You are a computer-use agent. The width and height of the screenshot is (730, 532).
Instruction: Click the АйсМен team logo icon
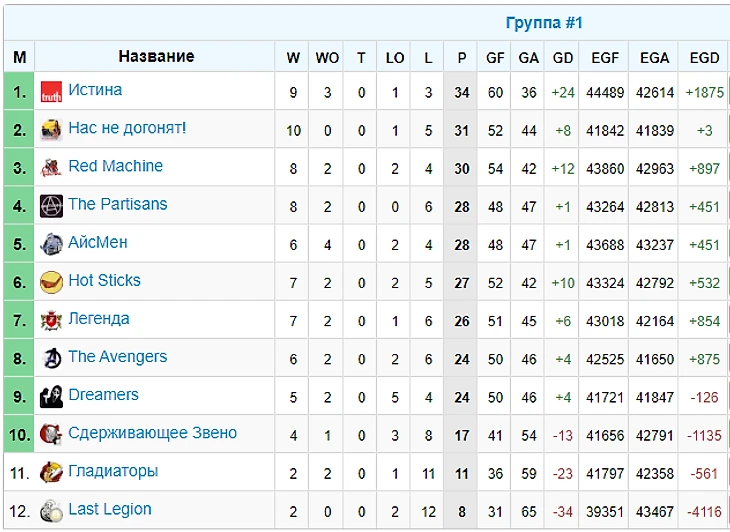(x=51, y=244)
